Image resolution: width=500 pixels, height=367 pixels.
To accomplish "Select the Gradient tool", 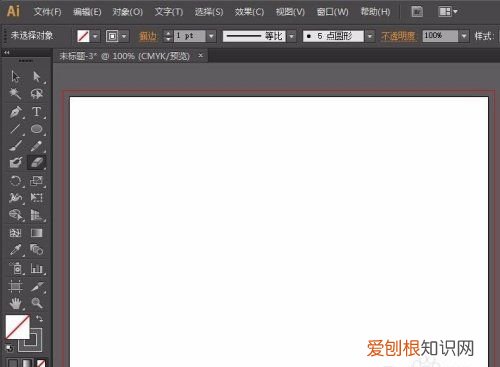I will pyautogui.click(x=37, y=233).
